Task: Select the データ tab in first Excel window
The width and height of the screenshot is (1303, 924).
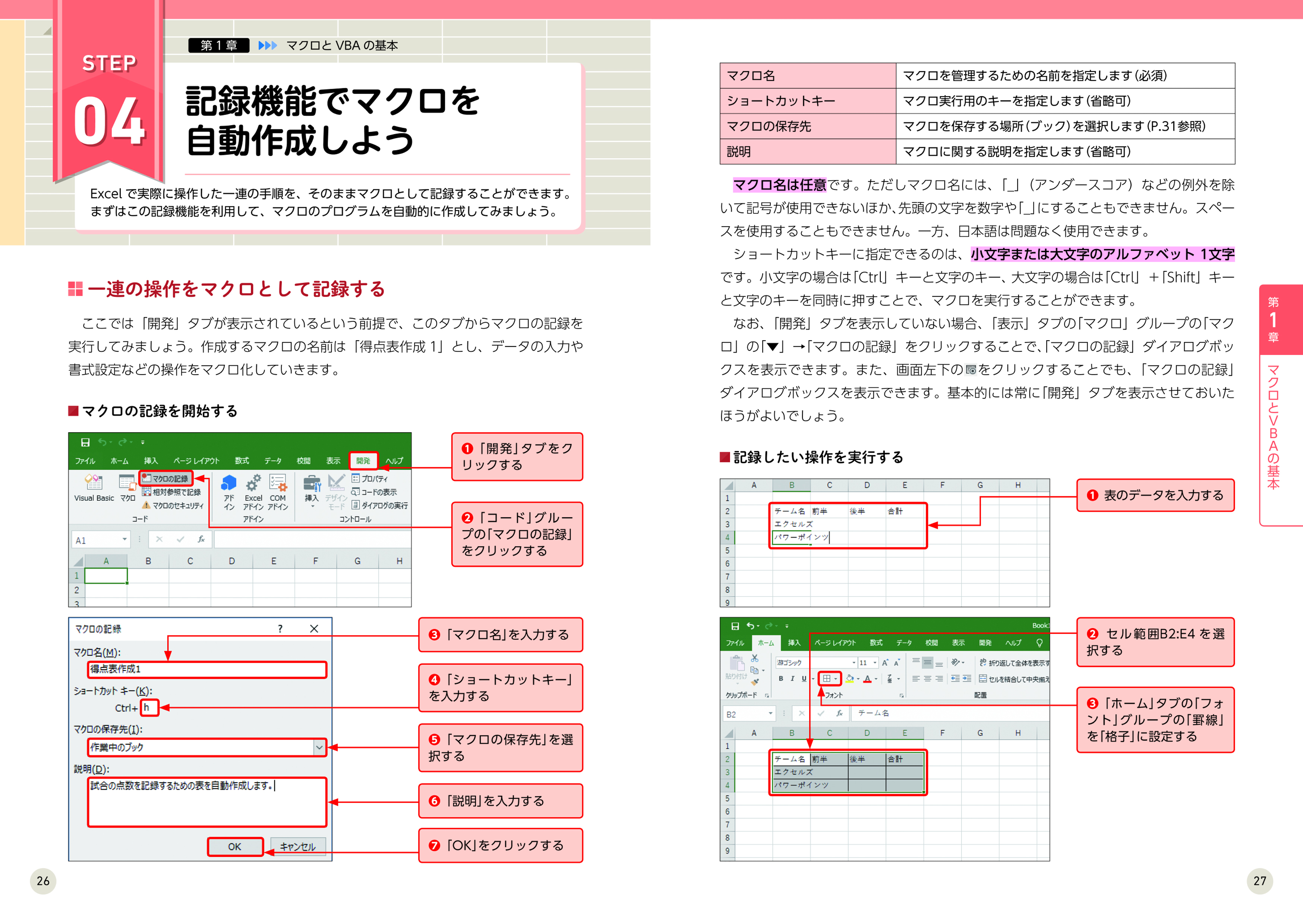Action: click(272, 461)
